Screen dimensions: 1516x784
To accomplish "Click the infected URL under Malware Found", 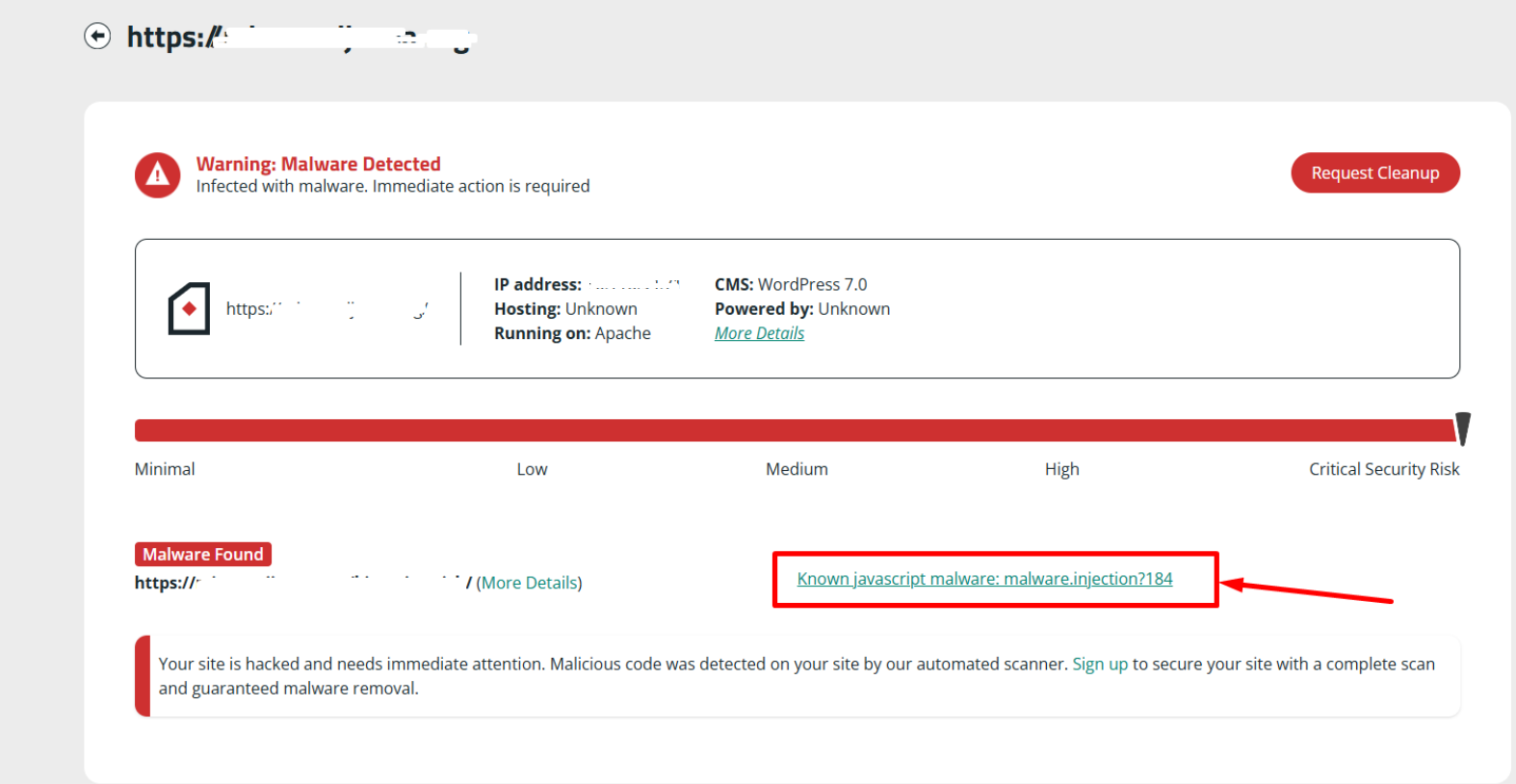I will pos(302,583).
